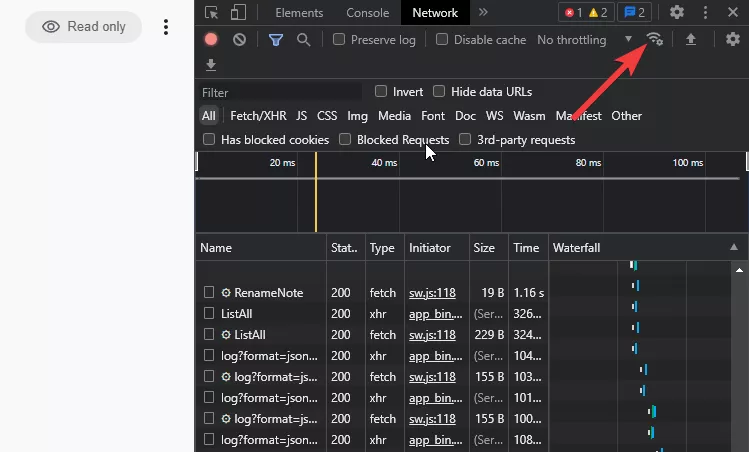Filter by CSS requests
Screen dimensions: 749x452
pos(327,116)
